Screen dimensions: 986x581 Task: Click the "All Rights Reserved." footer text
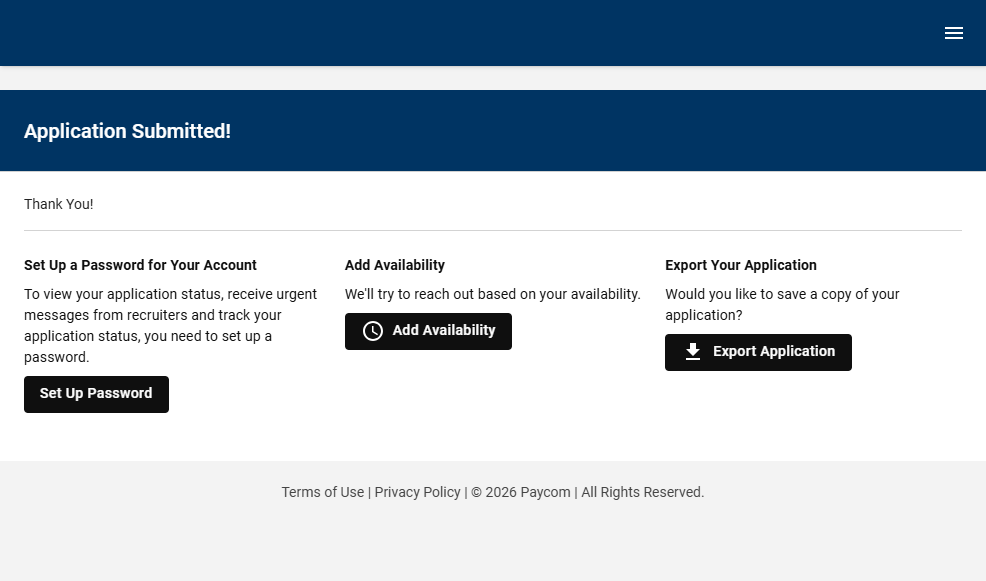point(642,492)
